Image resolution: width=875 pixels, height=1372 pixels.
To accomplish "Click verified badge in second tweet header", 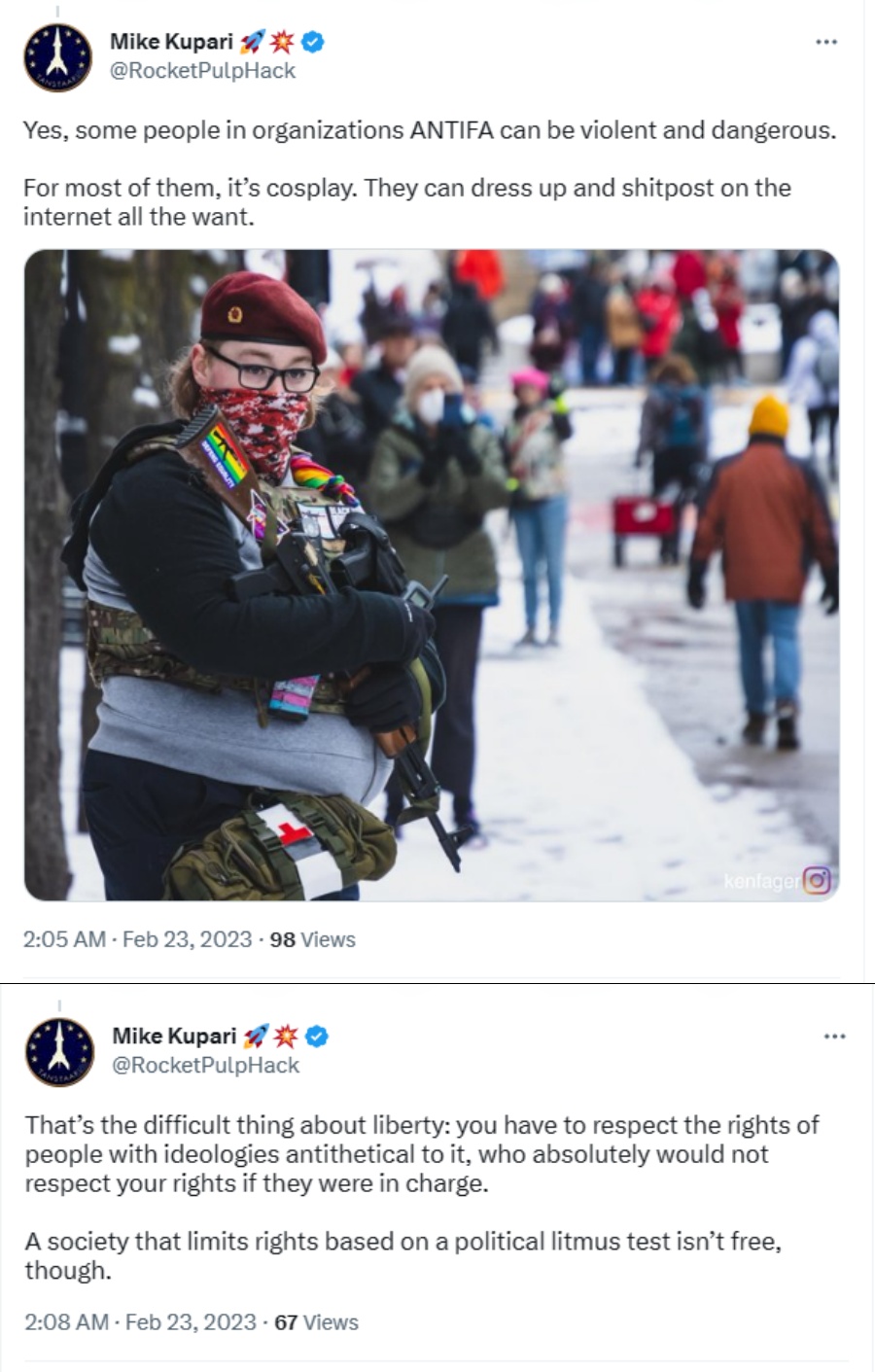I will point(316,1037).
